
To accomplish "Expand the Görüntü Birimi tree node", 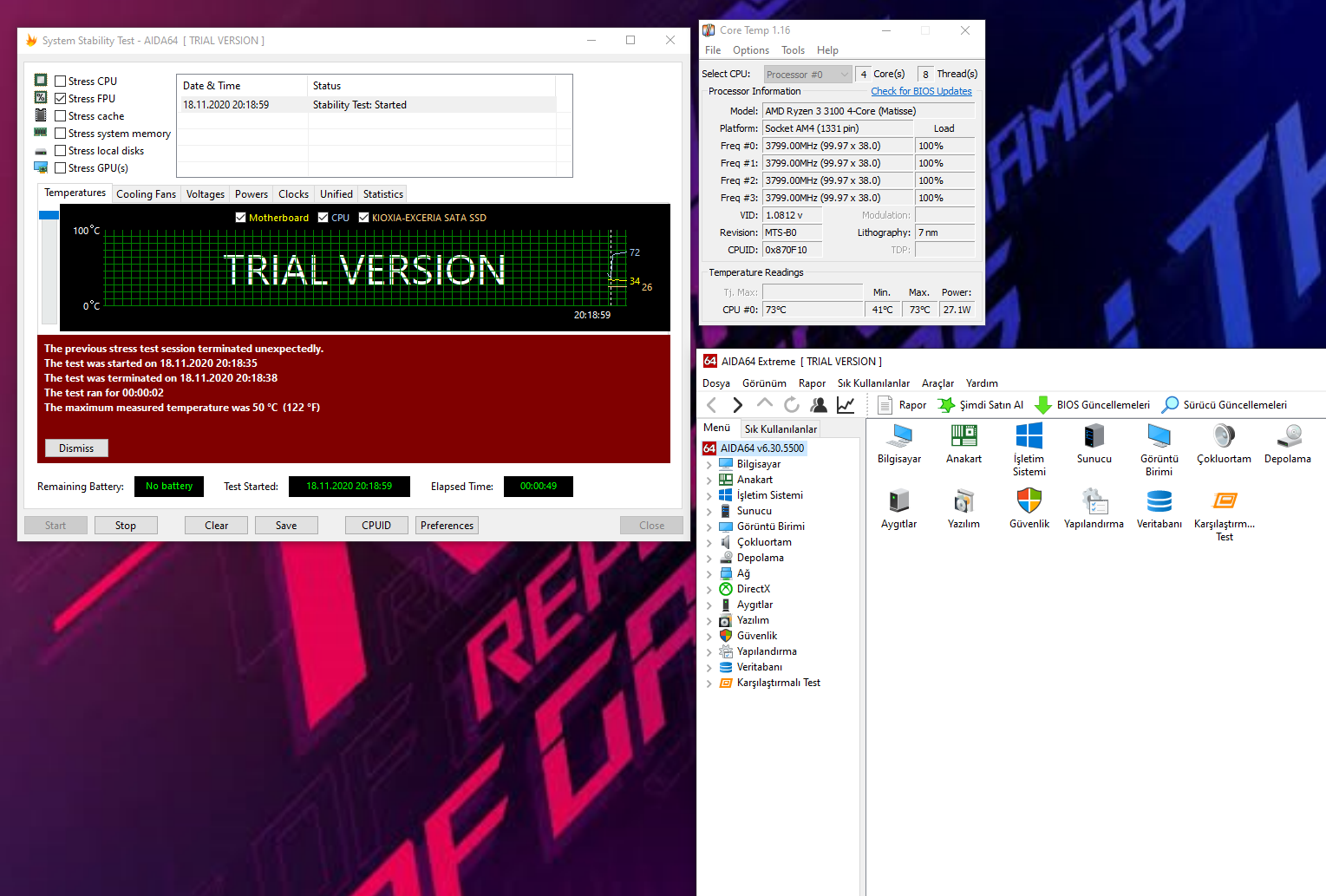I will pos(709,527).
